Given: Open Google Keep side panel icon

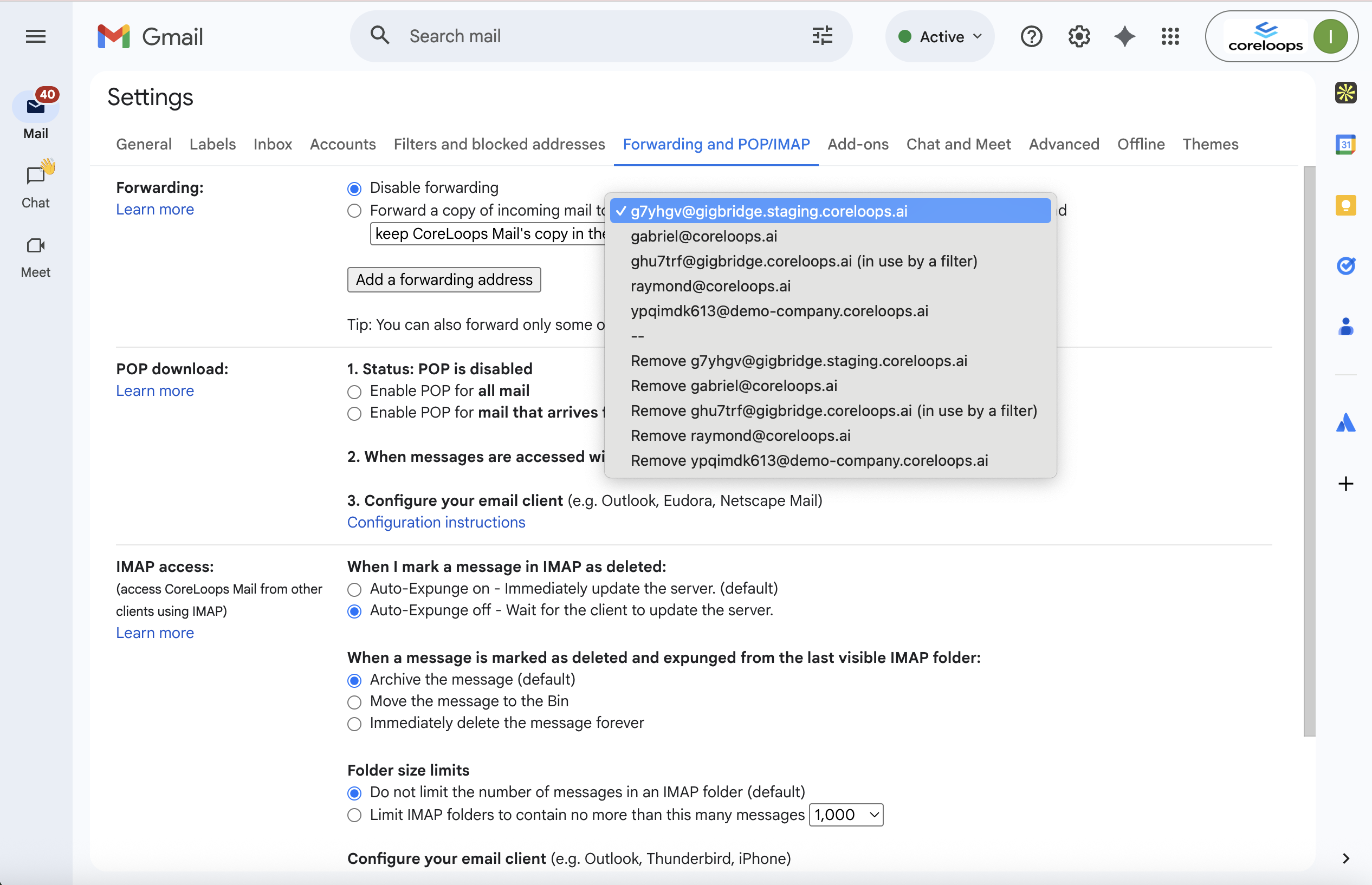Looking at the screenshot, I should tap(1345, 205).
